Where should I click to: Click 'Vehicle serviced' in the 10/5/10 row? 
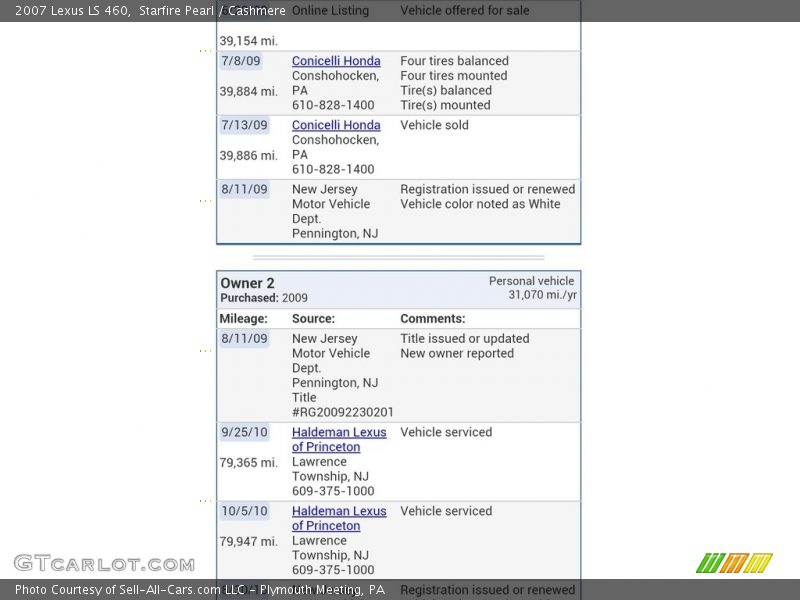coord(446,511)
